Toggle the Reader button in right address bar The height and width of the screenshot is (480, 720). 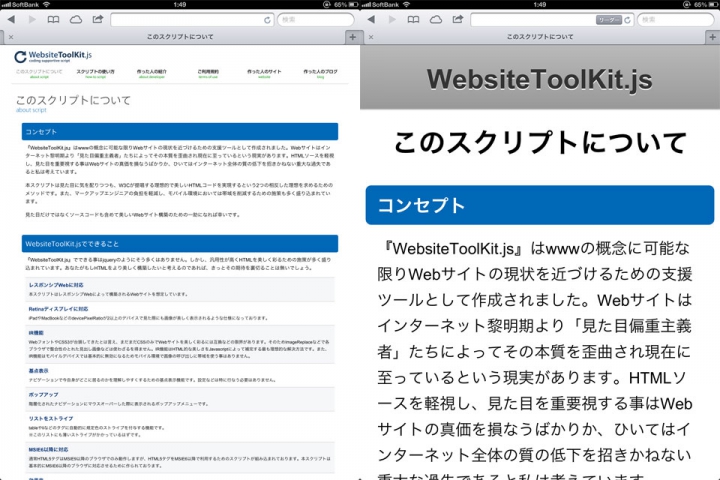[608, 20]
